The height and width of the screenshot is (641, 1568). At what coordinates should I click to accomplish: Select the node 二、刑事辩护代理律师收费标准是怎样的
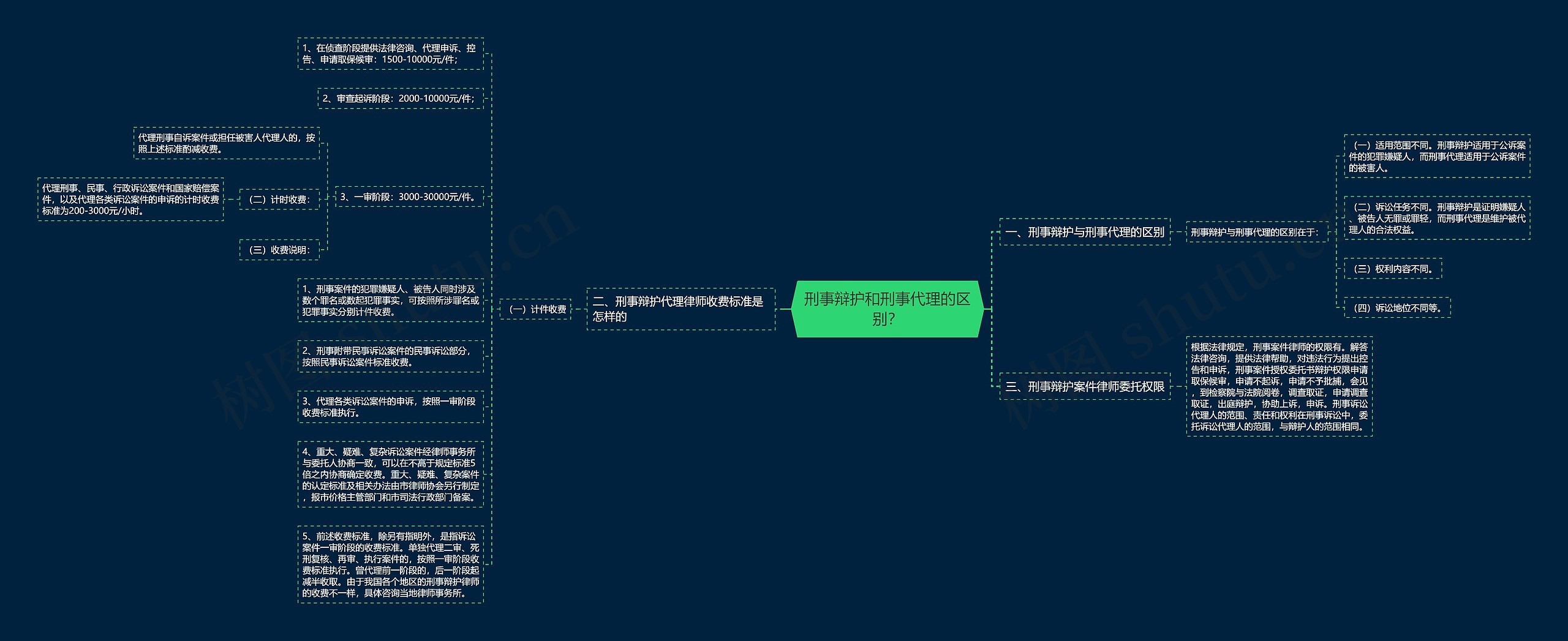pyautogui.click(x=680, y=309)
